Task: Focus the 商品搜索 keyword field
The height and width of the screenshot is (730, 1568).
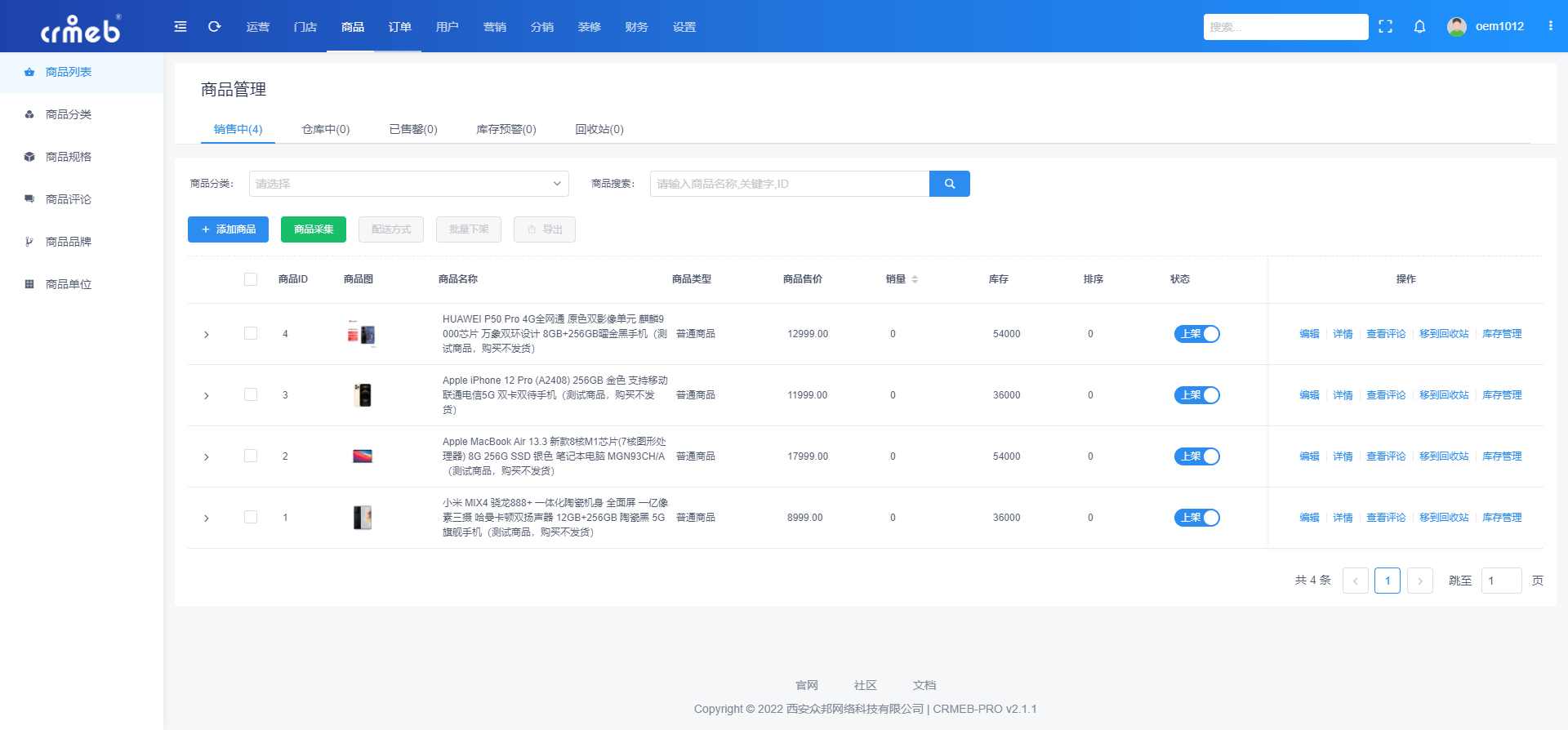Action: pos(790,184)
